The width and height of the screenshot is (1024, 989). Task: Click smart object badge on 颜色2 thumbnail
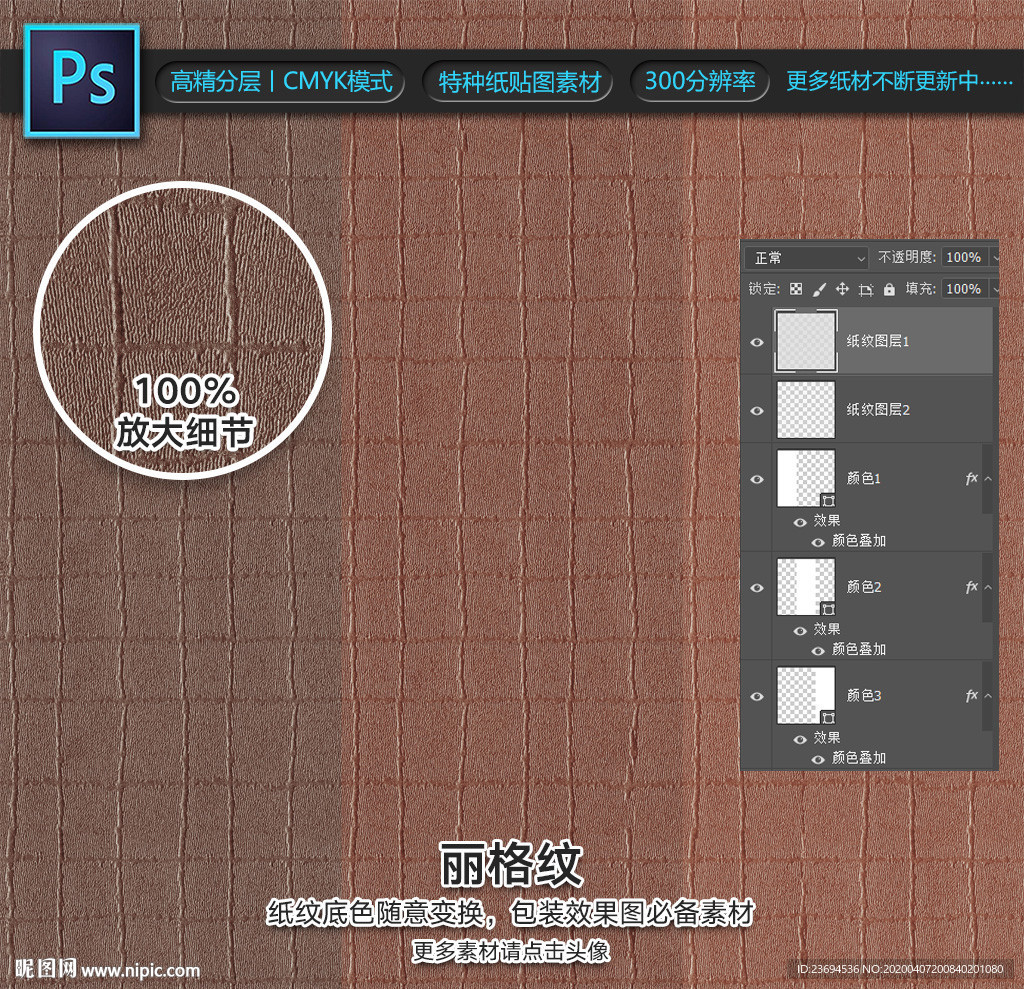827,609
